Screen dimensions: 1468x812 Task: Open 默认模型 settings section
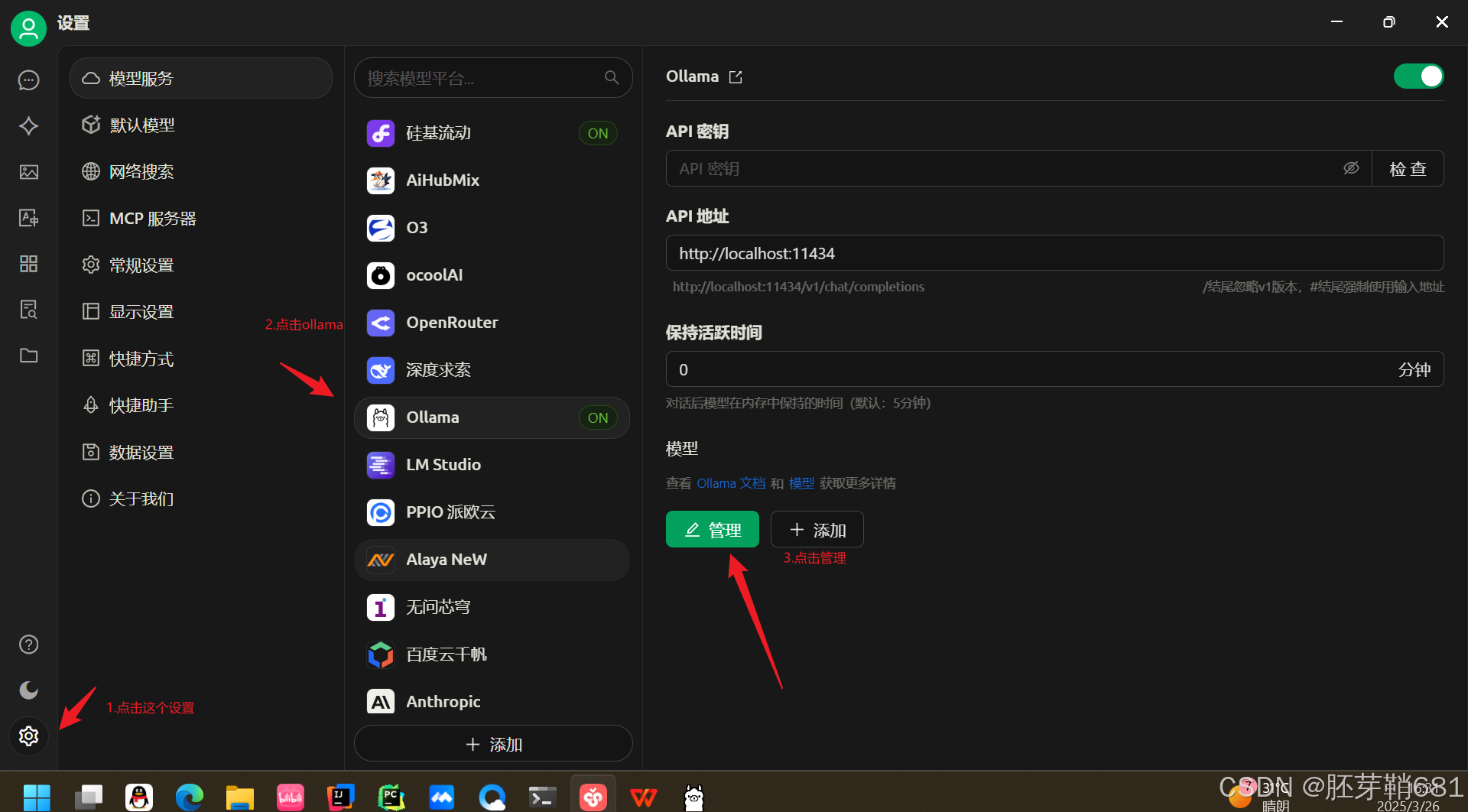pyautogui.click(x=201, y=125)
